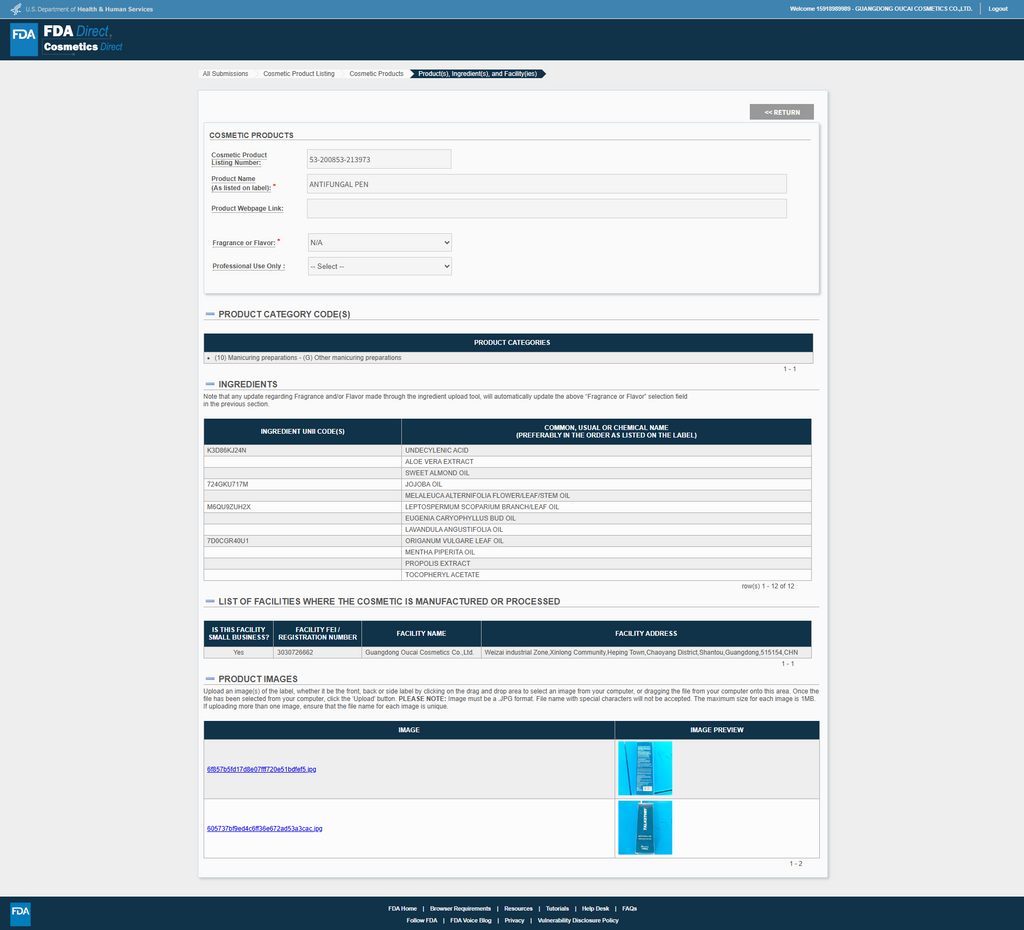Screen dimensions: 1024x930
Task: Open the Fragrance or Flavor dropdown
Action: [x=379, y=242]
